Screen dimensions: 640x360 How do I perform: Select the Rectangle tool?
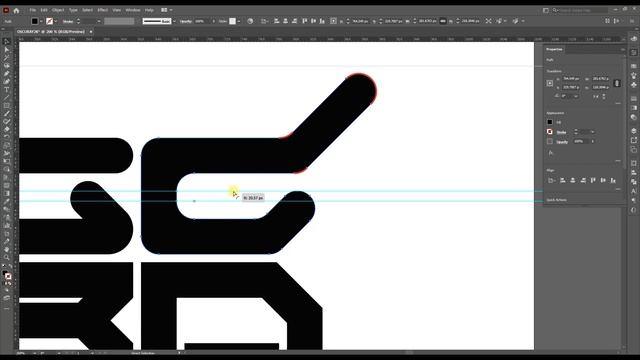tap(7, 106)
